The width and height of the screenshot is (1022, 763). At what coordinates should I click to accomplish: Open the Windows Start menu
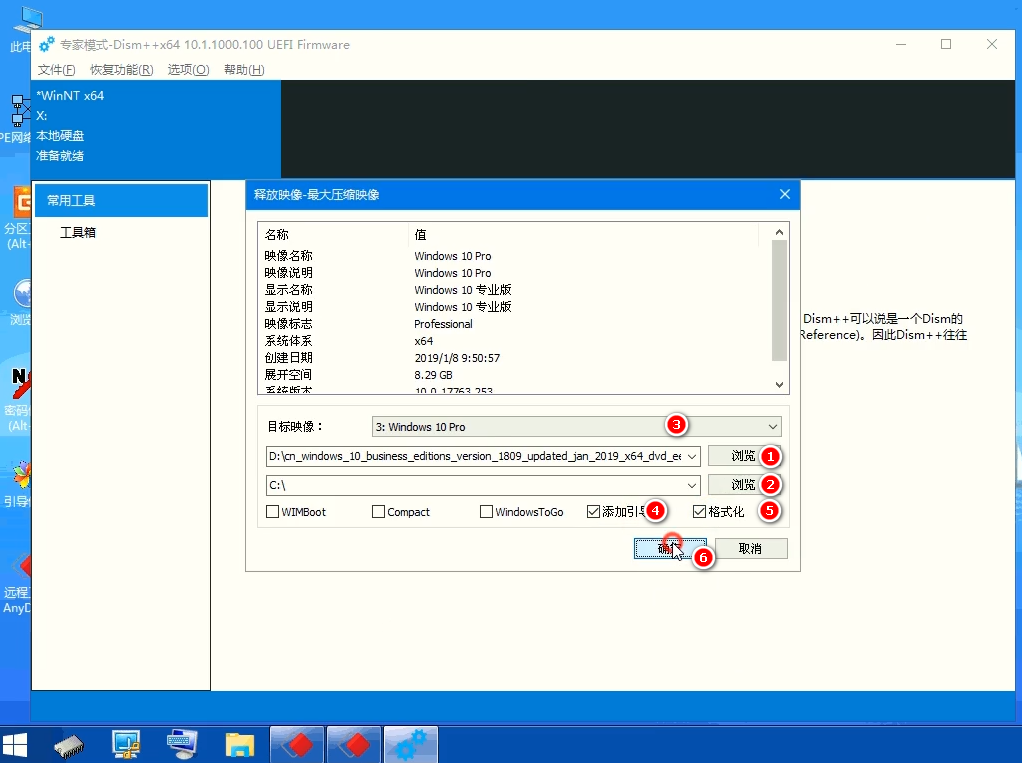(x=16, y=745)
